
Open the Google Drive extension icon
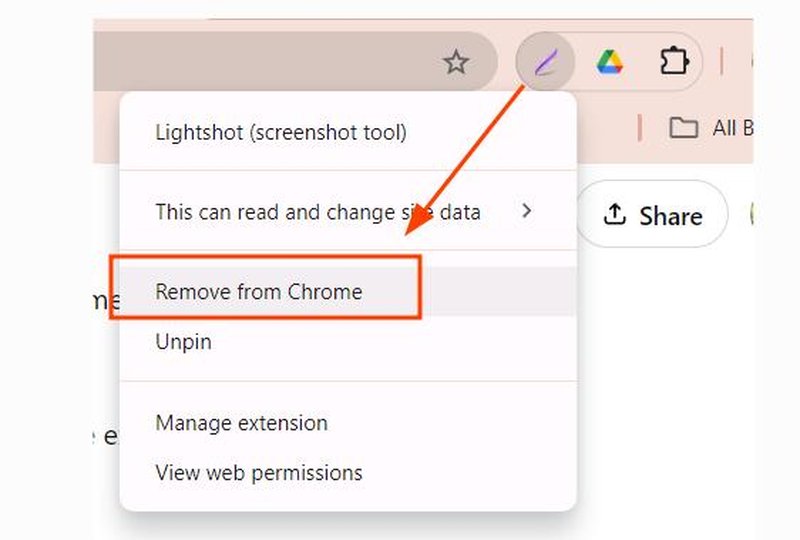610,62
